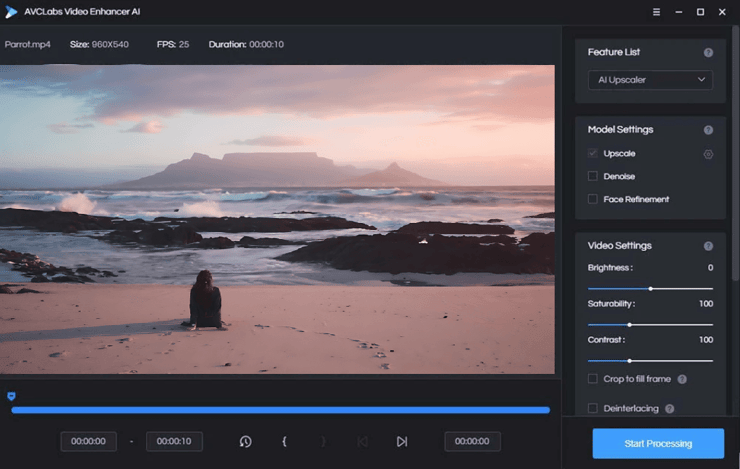
Task: Adjust the Brightness slider
Action: click(650, 289)
